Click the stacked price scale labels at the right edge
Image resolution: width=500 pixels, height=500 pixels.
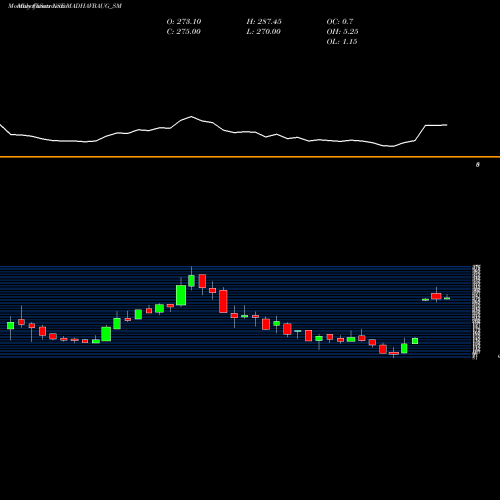[476, 312]
